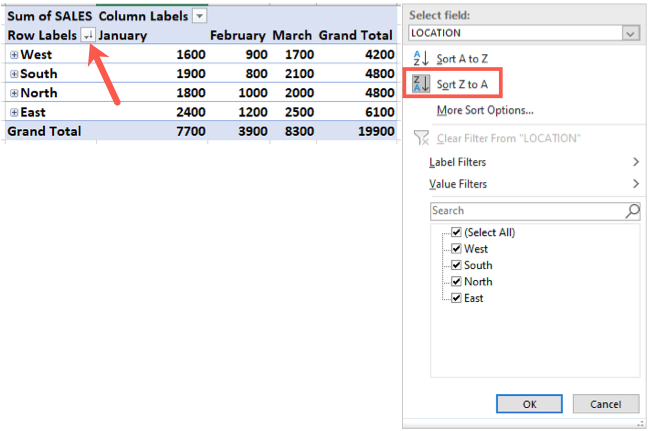Select East January value 2400

point(191,112)
